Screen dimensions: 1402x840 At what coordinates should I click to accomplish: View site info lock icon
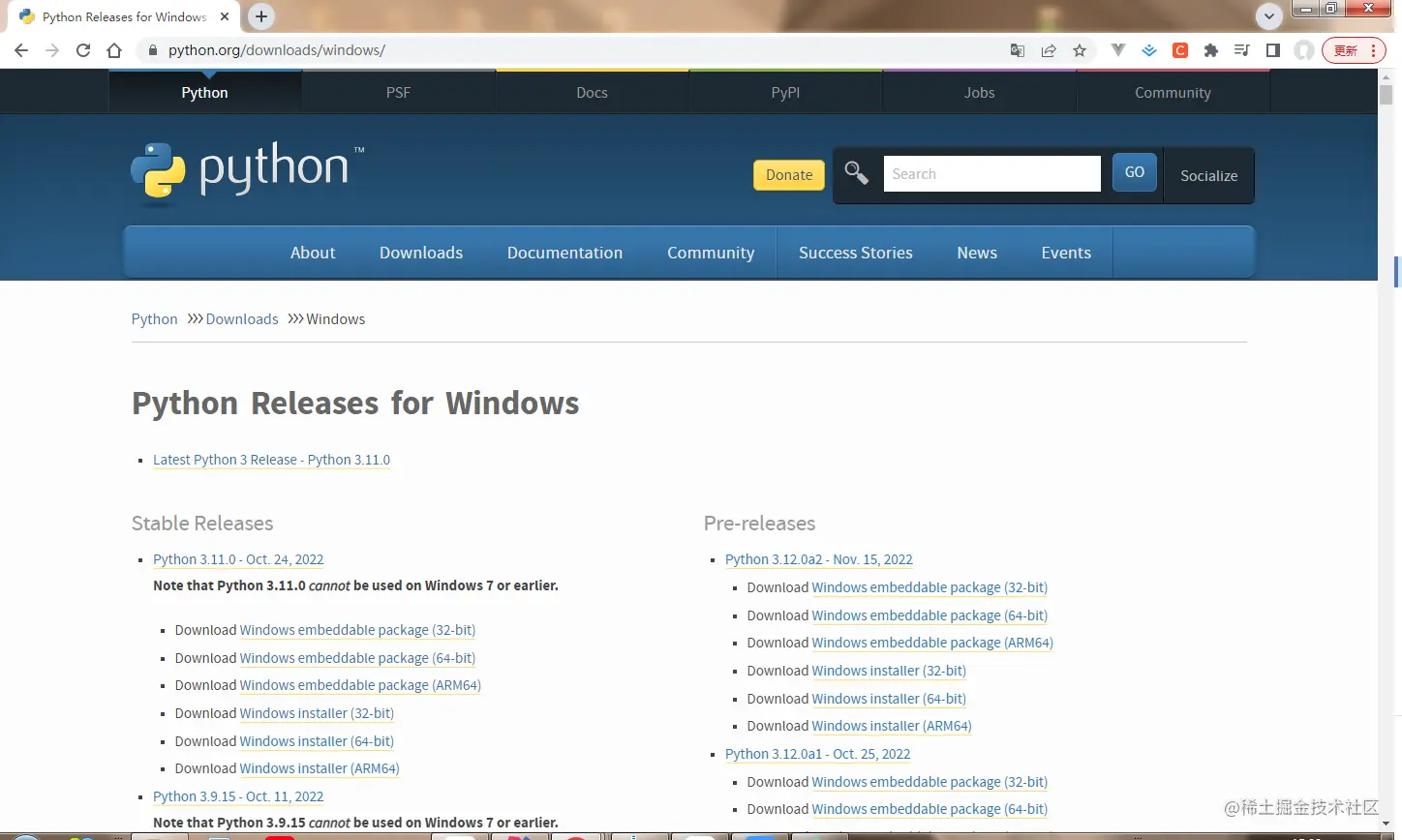(x=152, y=50)
